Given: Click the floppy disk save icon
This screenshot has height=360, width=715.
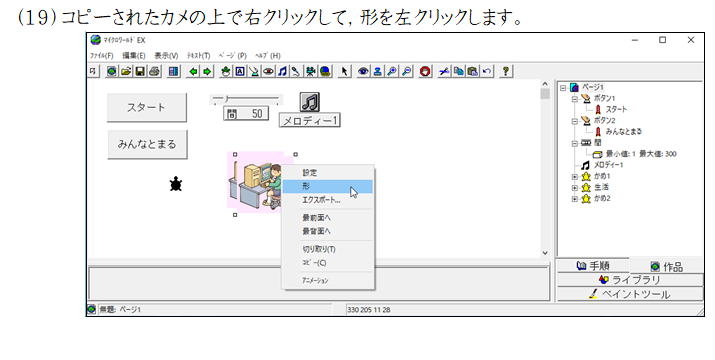Looking at the screenshot, I should click(140, 71).
